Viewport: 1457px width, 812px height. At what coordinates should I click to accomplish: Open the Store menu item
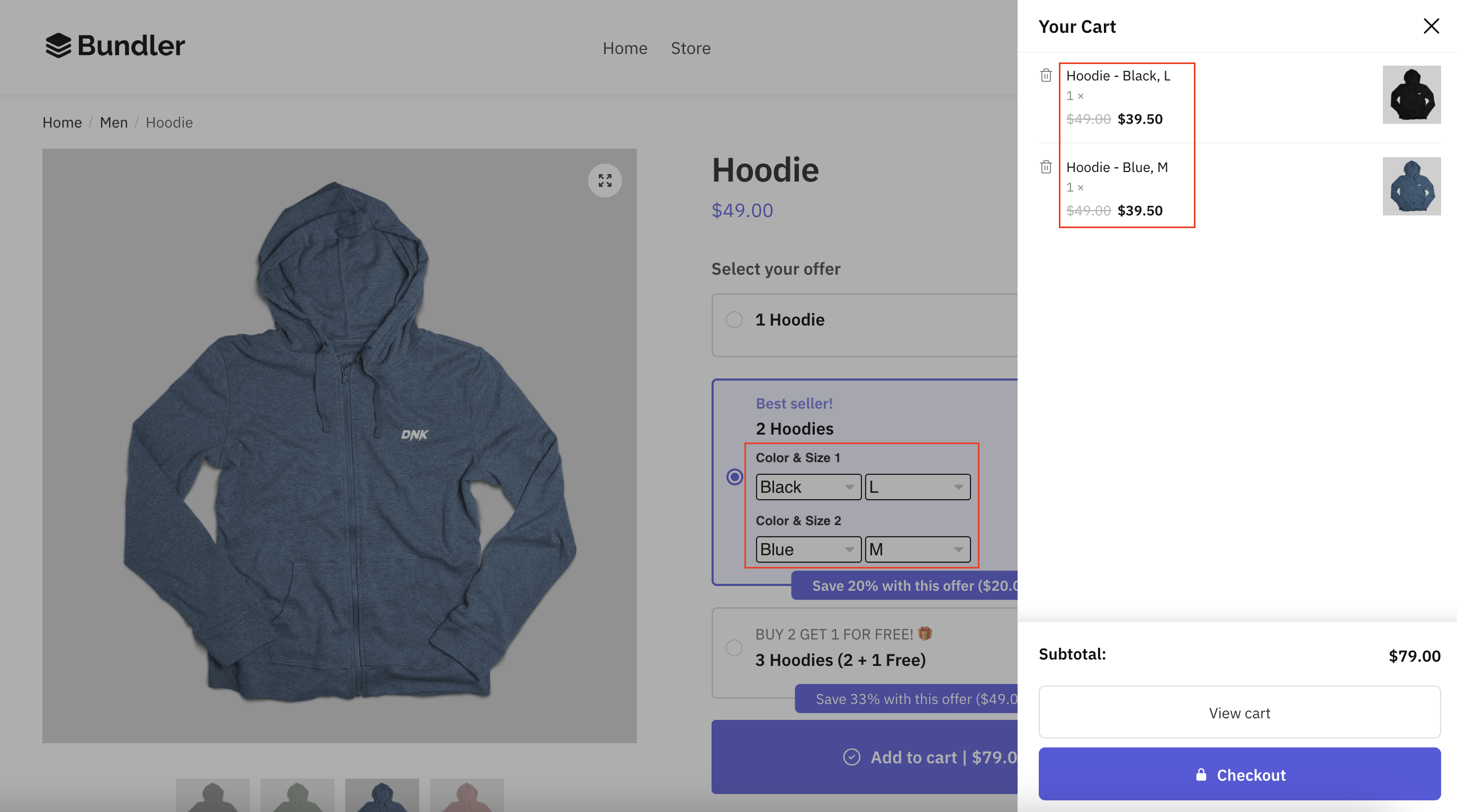pyautogui.click(x=690, y=48)
